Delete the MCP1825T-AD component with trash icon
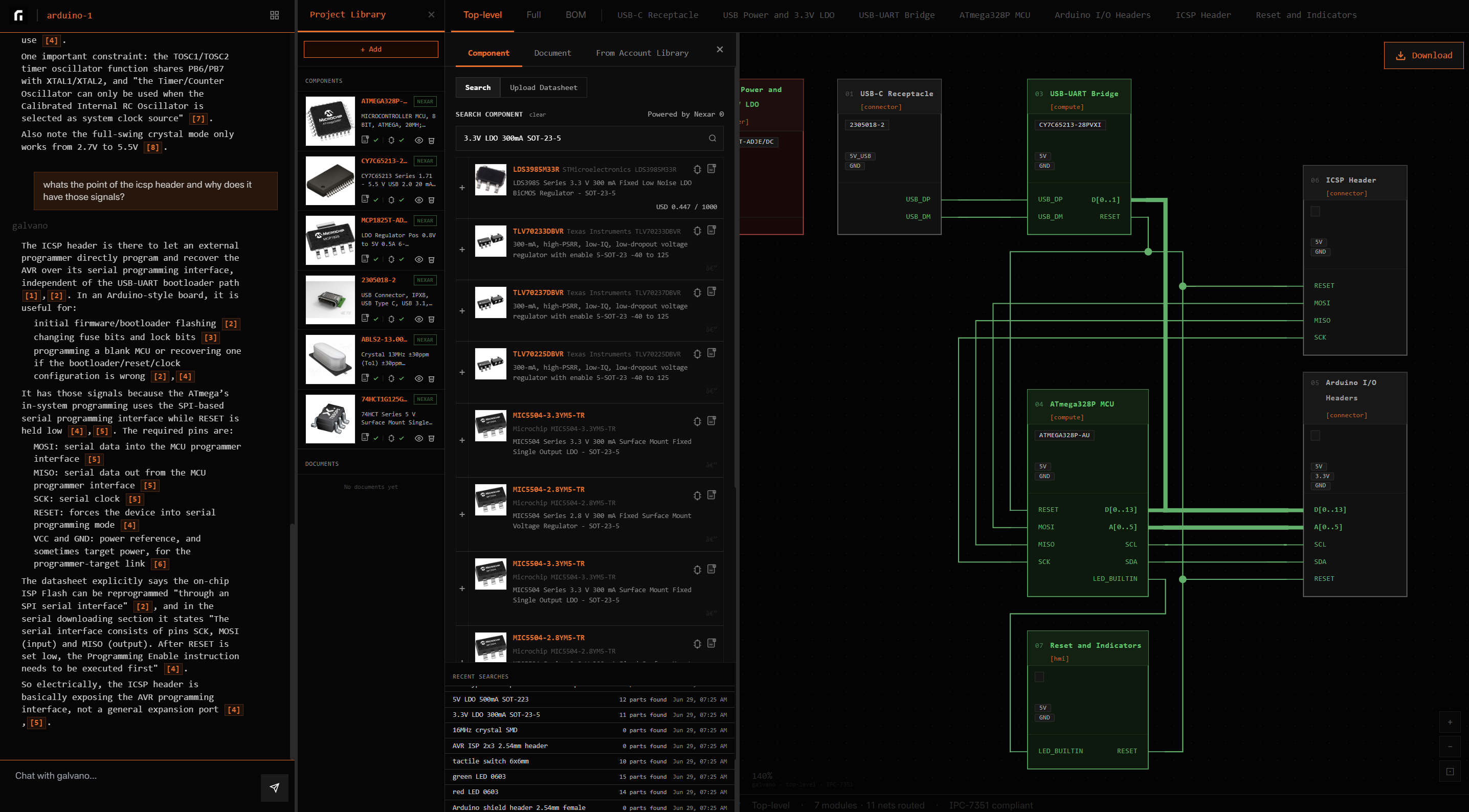 [x=432, y=259]
